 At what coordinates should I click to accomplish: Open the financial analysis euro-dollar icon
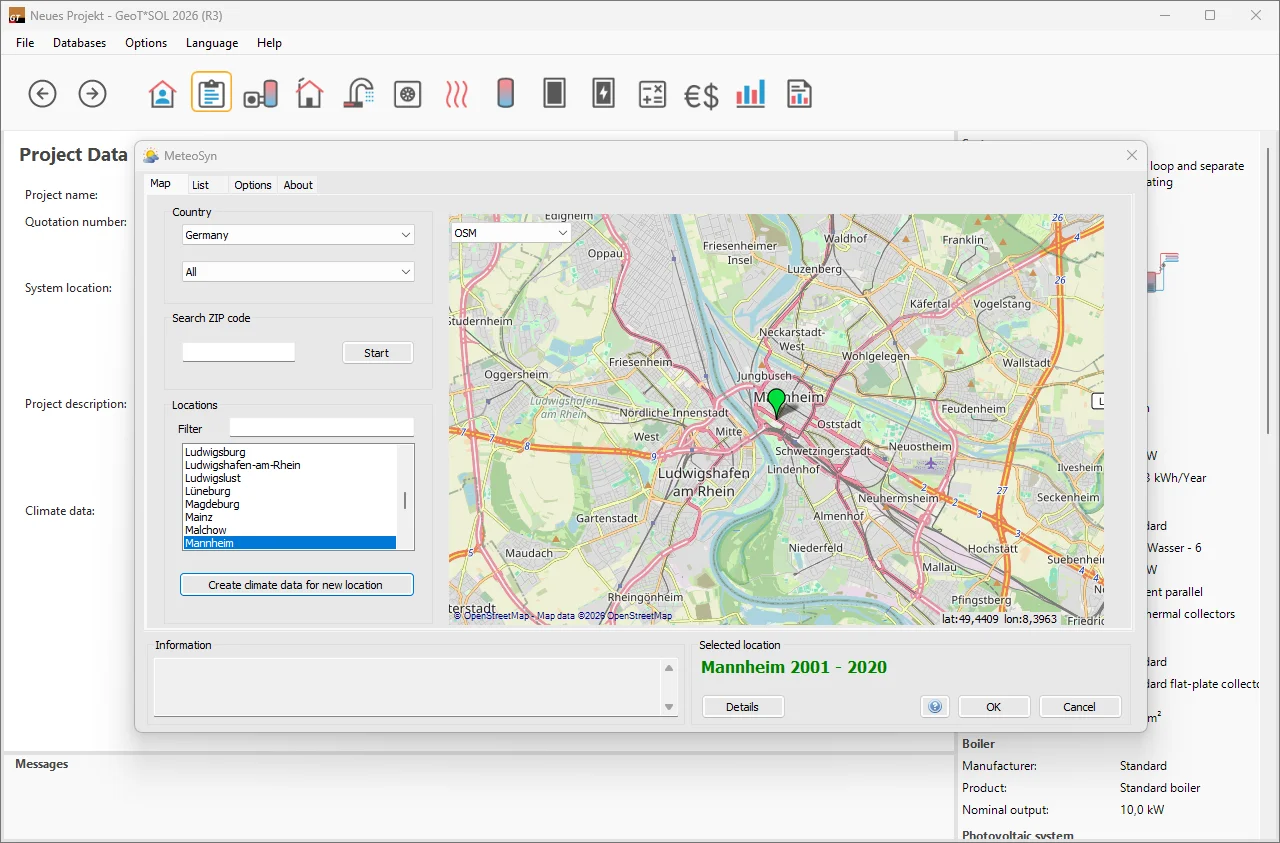pyautogui.click(x=701, y=95)
